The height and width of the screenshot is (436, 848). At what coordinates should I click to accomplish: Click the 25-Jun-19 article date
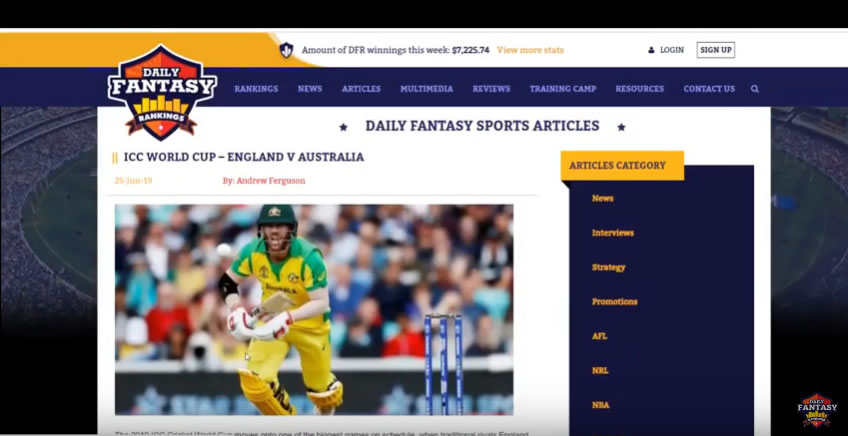point(133,181)
